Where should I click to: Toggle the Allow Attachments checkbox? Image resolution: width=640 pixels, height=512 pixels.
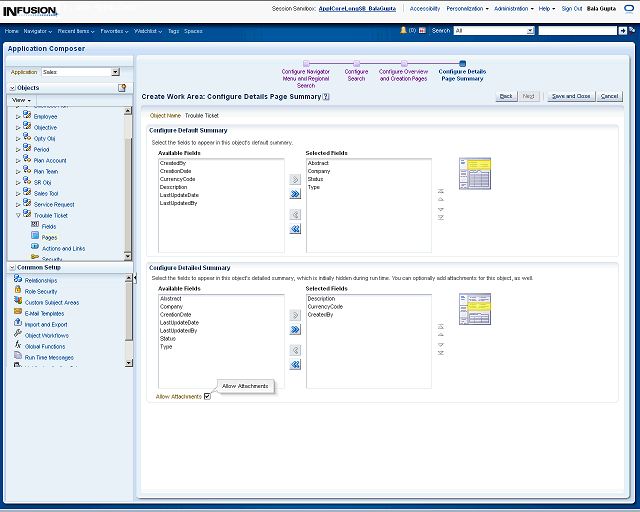(x=207, y=397)
